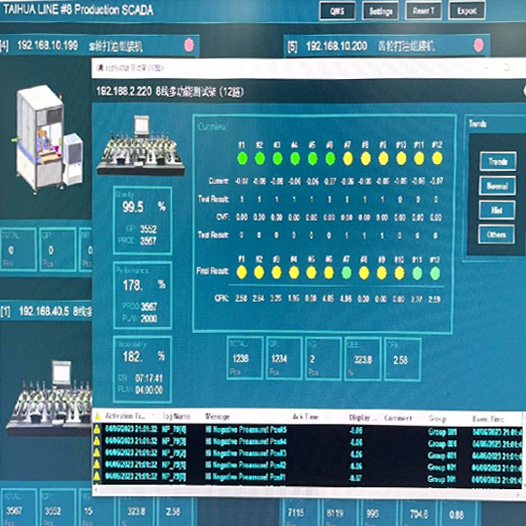The width and height of the screenshot is (526, 526).
Task: Click the 12-channel test rack image in popup
Action: tap(141, 146)
